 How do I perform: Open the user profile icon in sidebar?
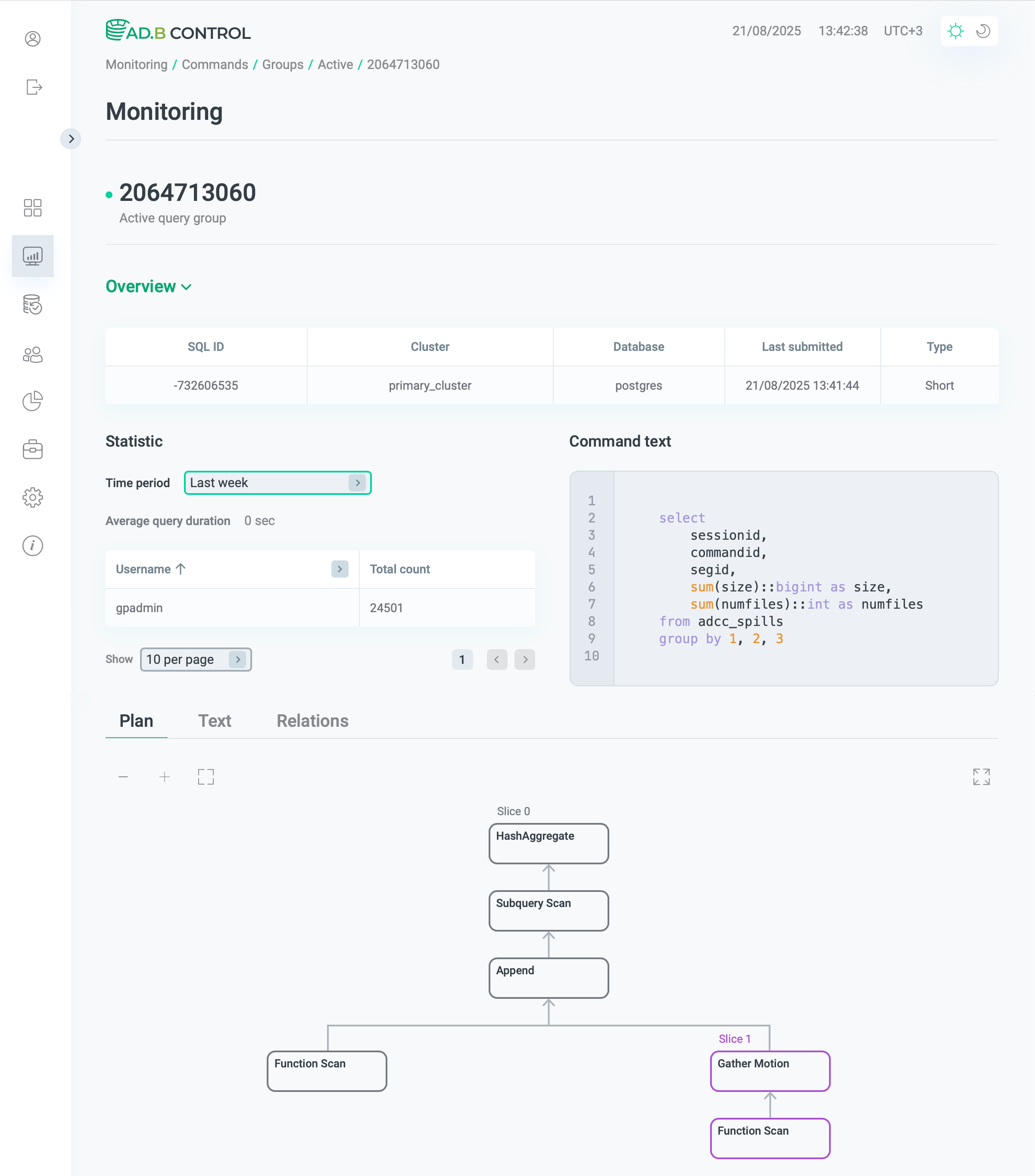33,38
